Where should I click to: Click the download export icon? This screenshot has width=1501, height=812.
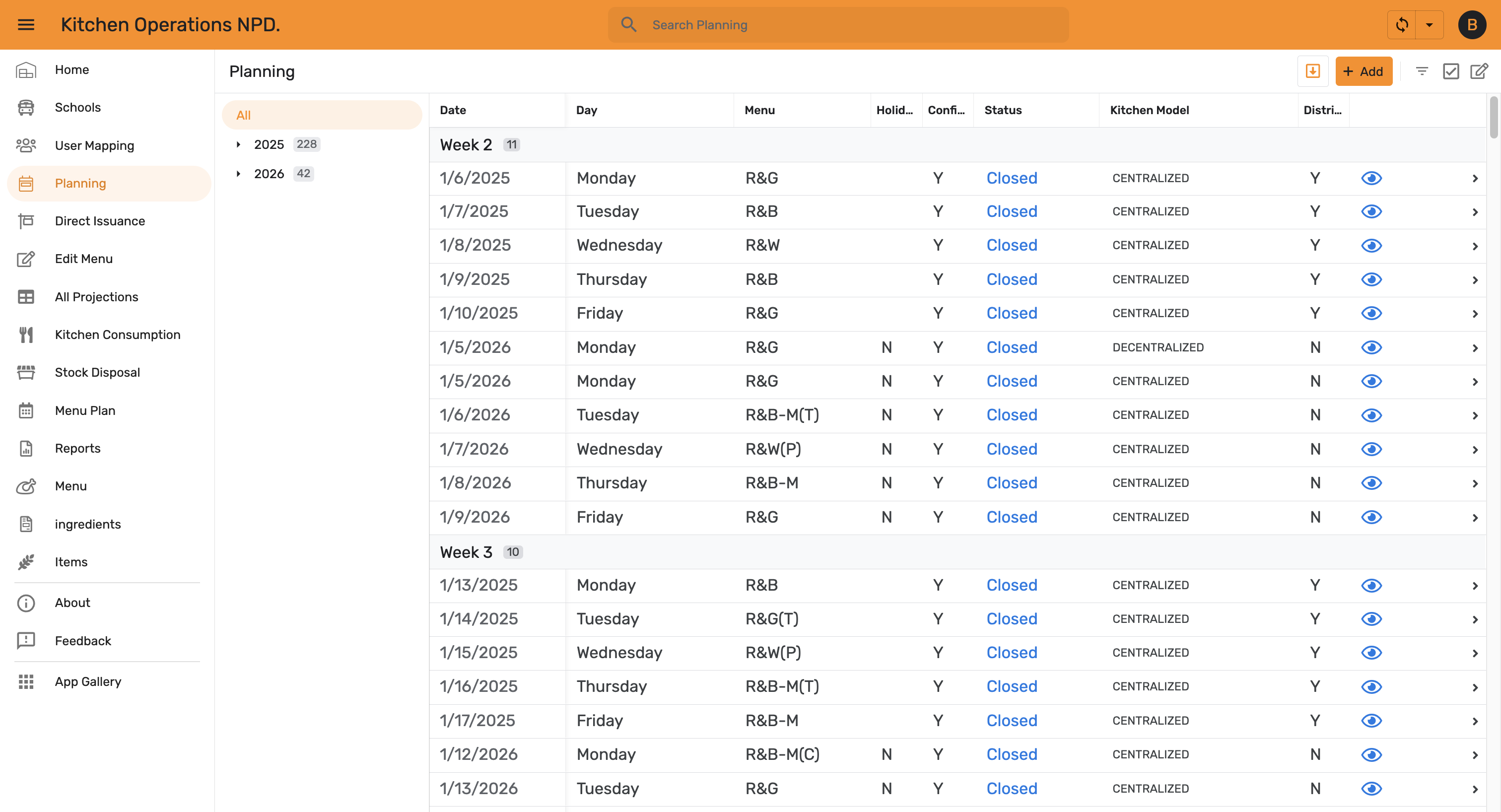(x=1313, y=71)
